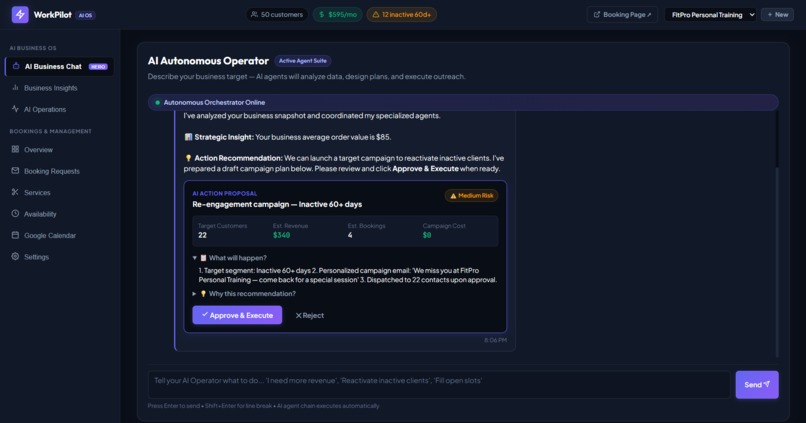The height and width of the screenshot is (423, 806).
Task: Click the AI Operator message input field
Action: 439,385
